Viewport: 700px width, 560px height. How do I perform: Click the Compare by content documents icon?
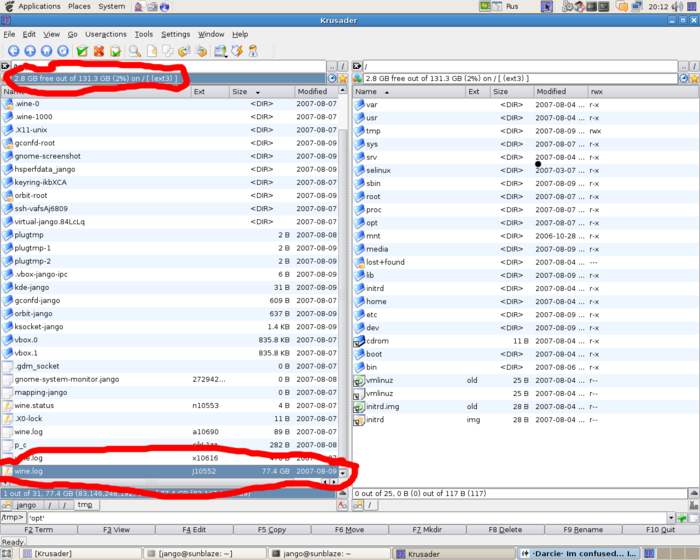tap(168, 51)
